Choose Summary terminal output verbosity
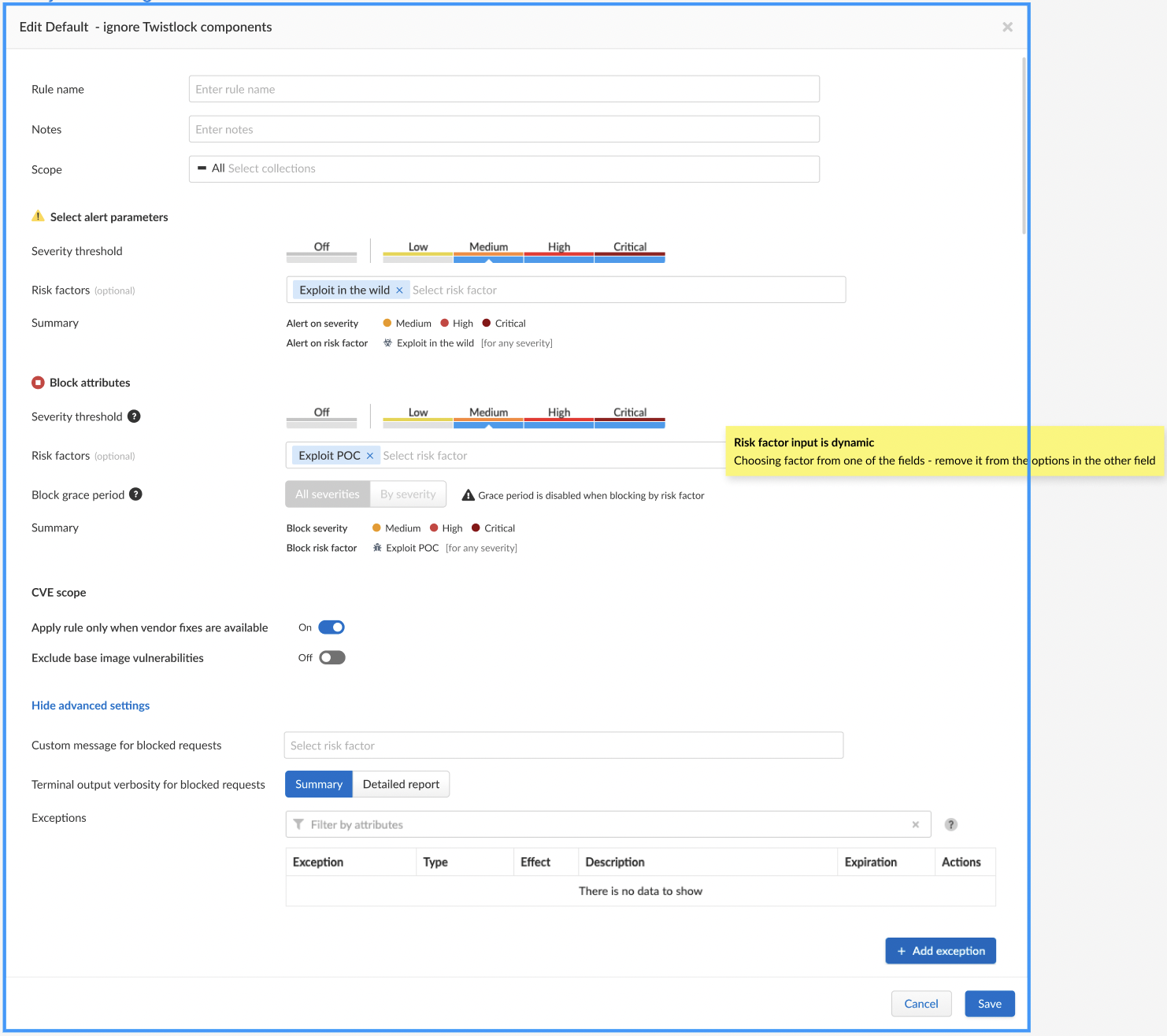Screen dimensions: 1167x1036 pos(319,784)
